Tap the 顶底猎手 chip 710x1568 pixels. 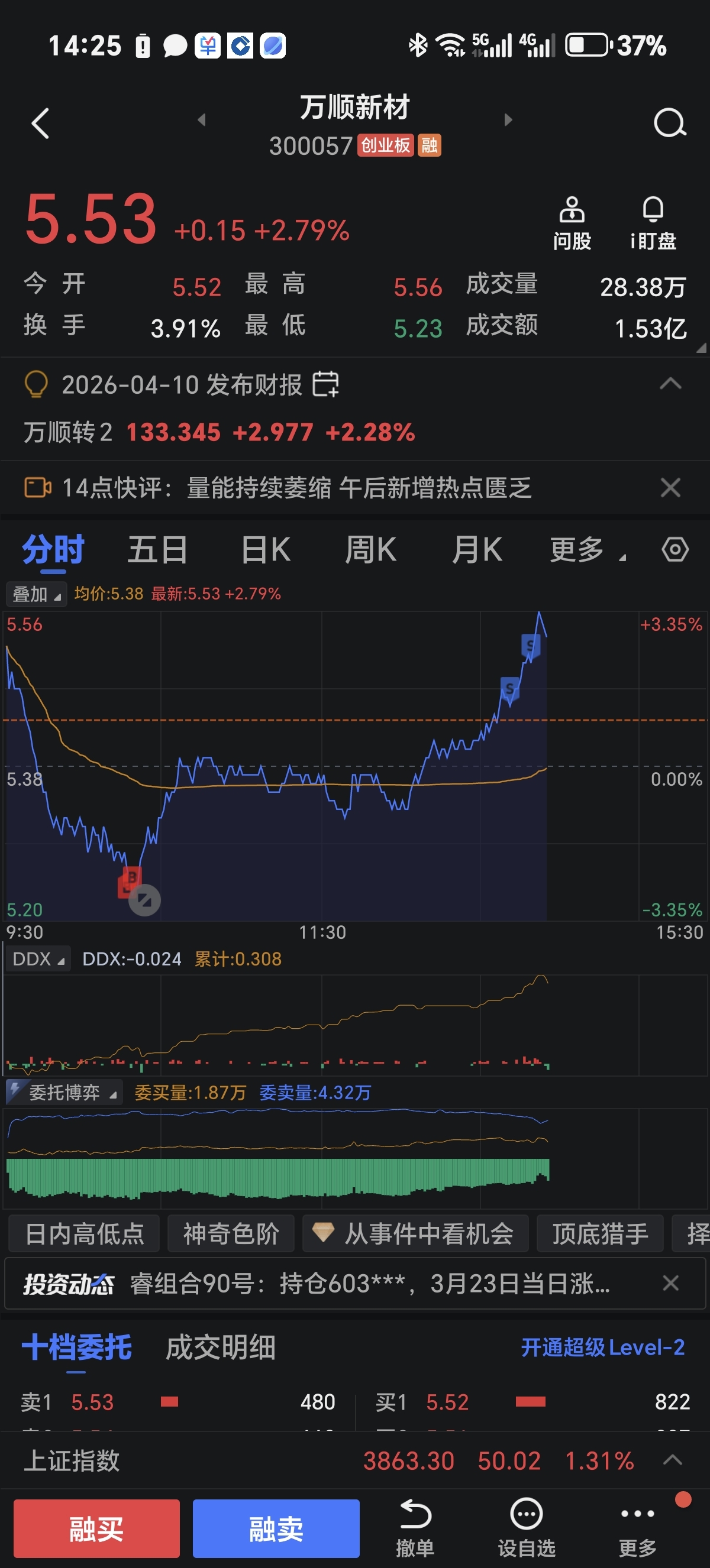[600, 1233]
